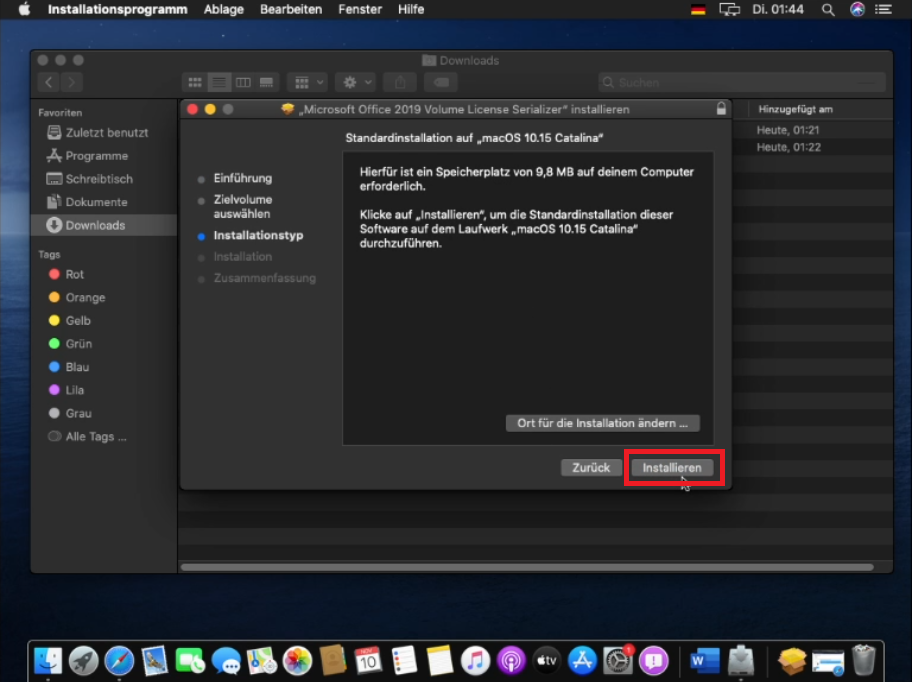Open the group-by arrangement dropdown
Image resolution: width=912 pixels, height=682 pixels.
coord(306,82)
